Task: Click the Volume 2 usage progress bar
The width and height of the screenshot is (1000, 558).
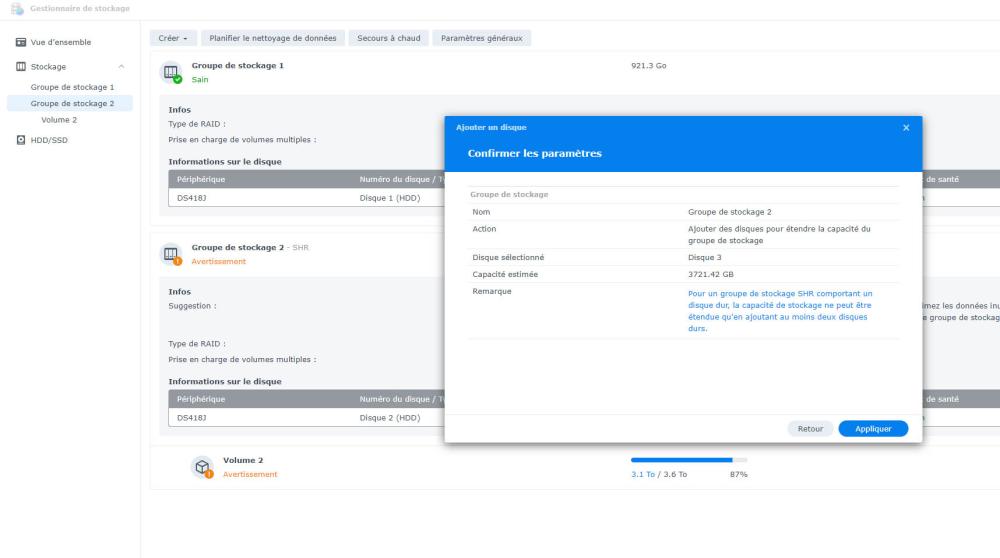Action: [689, 460]
